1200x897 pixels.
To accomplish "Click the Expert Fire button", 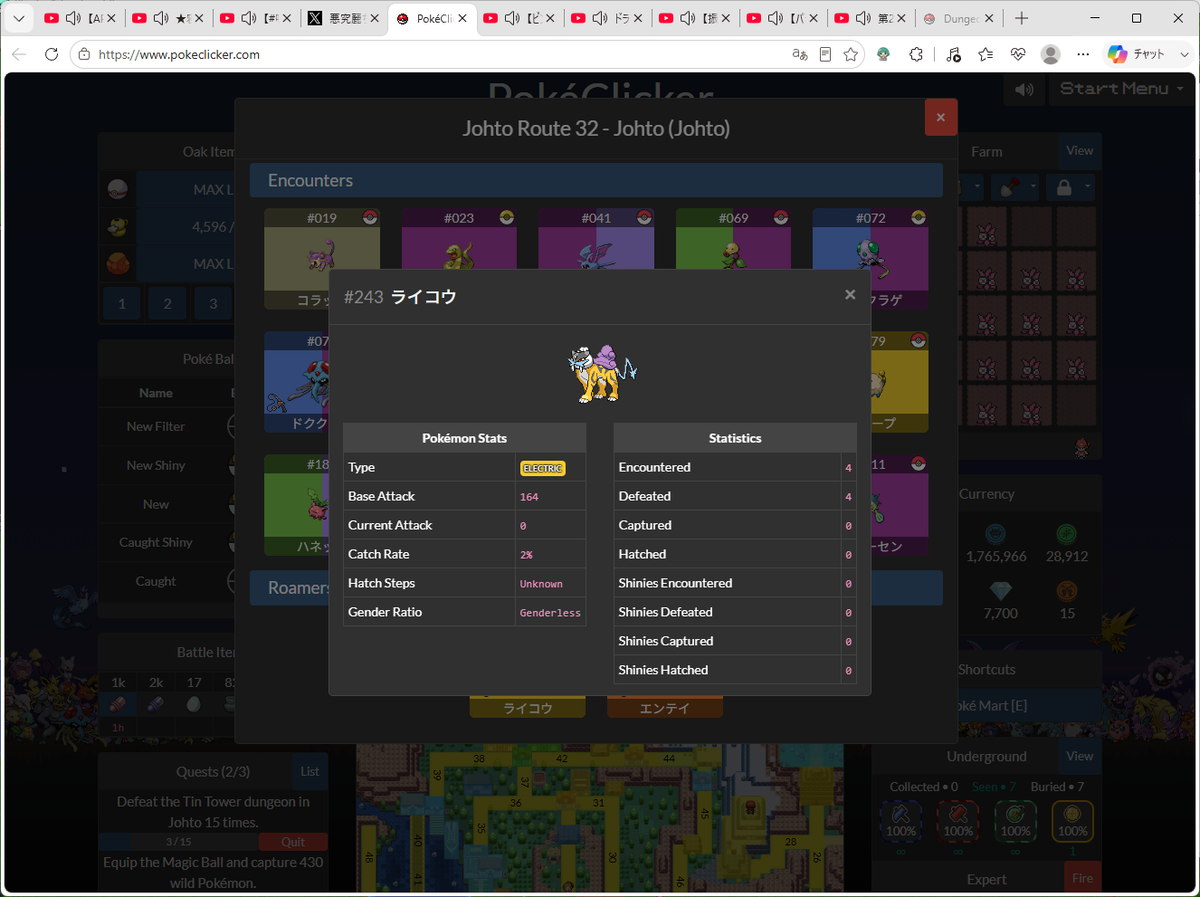I will (1084, 878).
